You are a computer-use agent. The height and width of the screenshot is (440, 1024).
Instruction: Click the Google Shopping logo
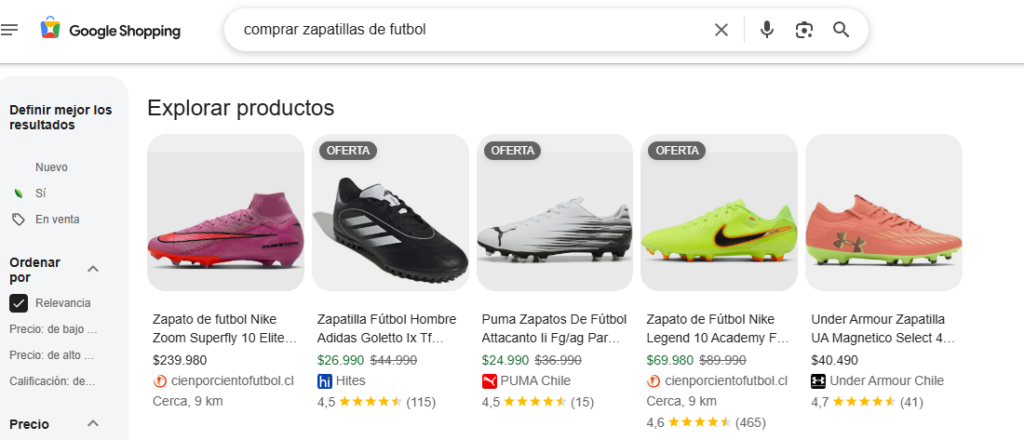click(x=111, y=30)
